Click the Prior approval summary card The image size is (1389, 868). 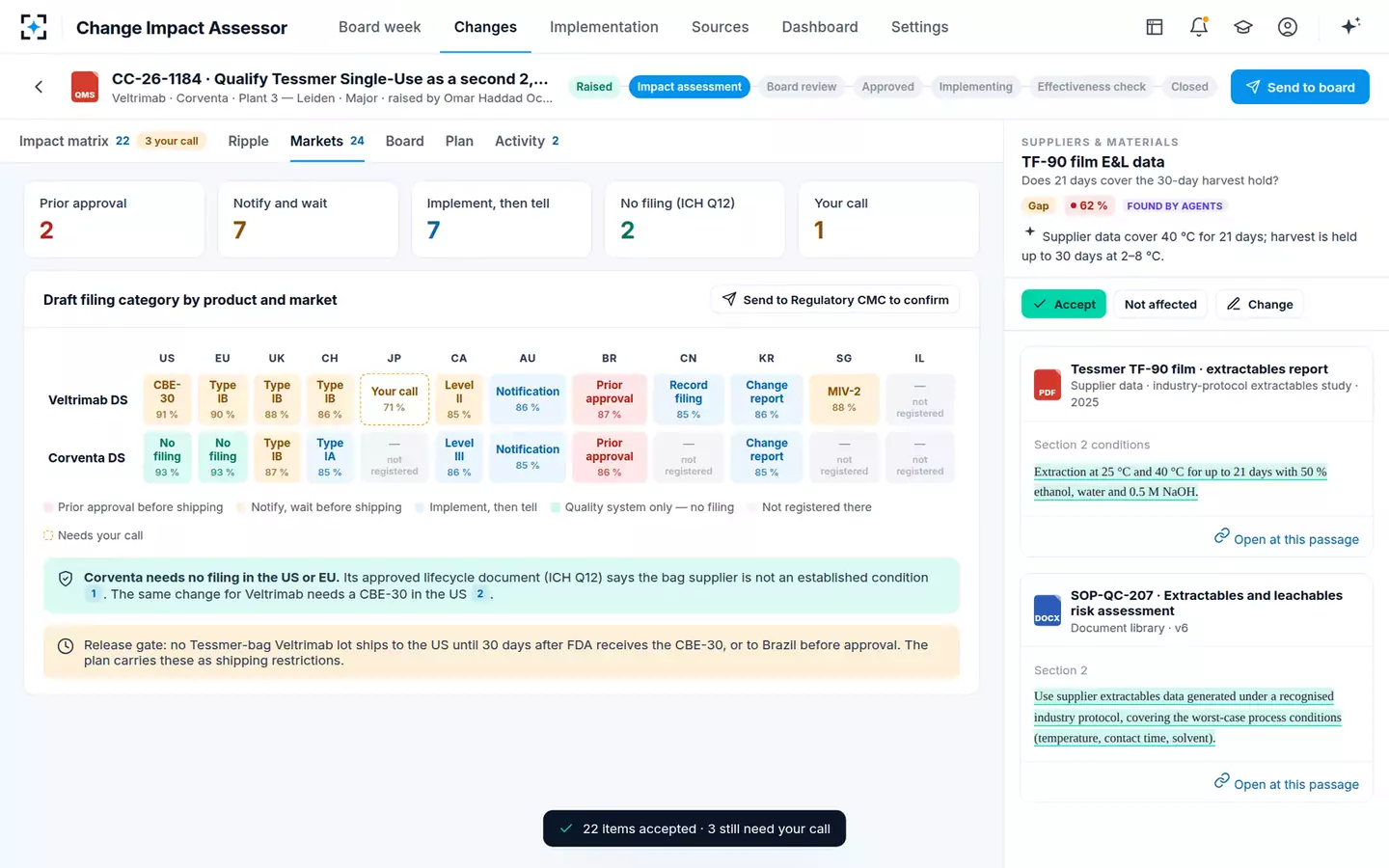(x=114, y=219)
